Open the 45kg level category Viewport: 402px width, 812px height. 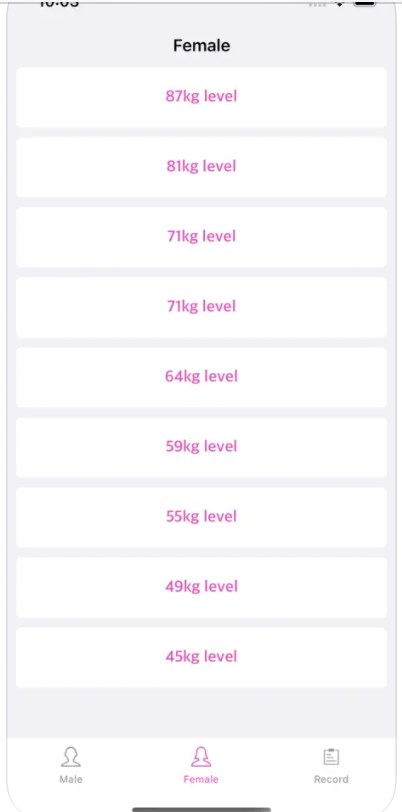point(201,657)
